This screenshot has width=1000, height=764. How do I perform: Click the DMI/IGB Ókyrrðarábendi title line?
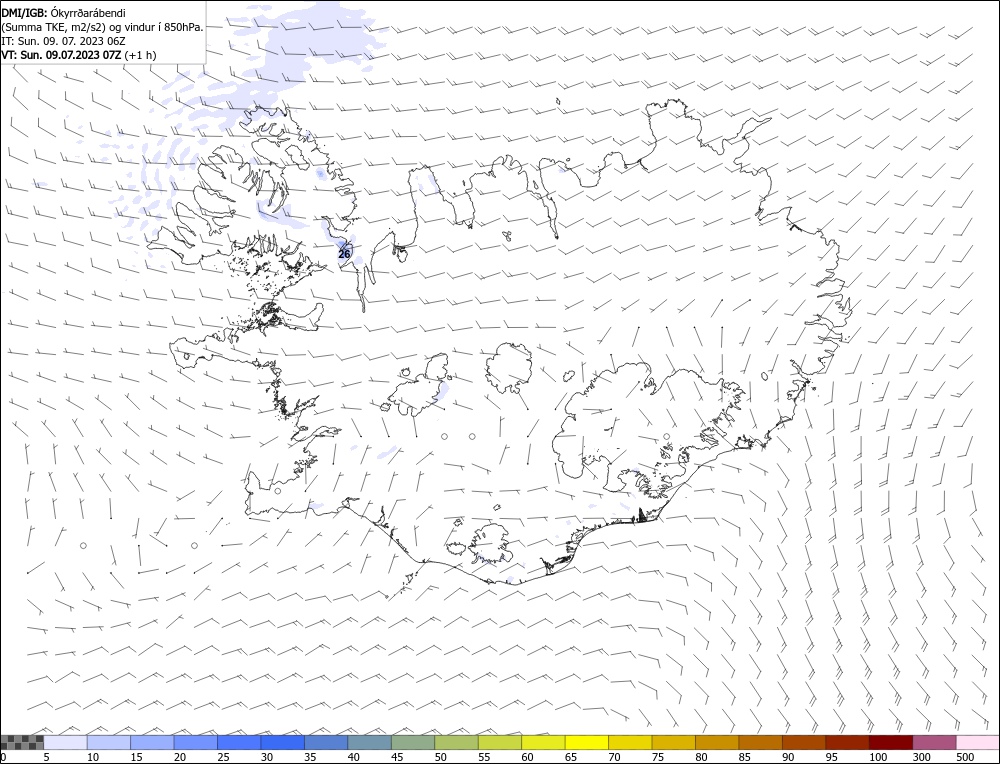coord(64,12)
